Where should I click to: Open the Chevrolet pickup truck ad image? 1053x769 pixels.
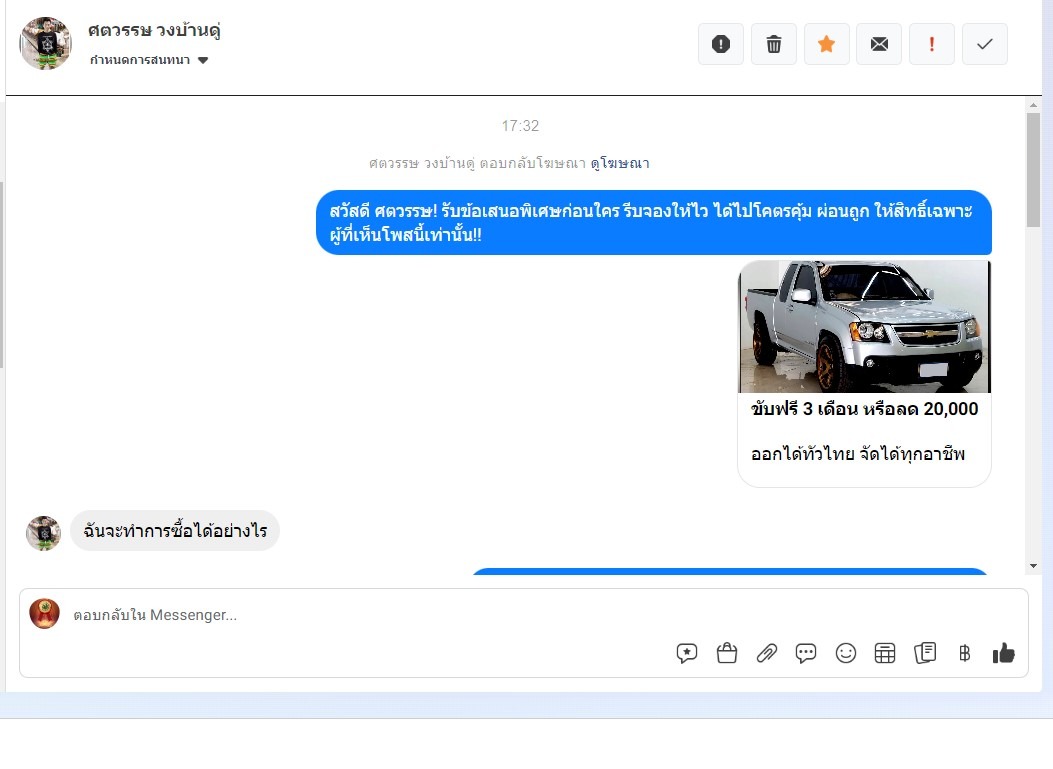pyautogui.click(x=864, y=327)
